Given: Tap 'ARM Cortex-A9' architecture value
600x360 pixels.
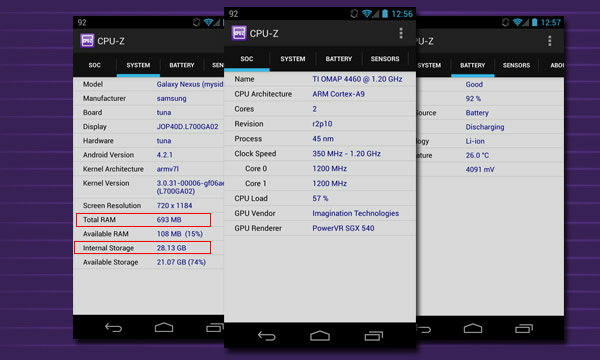Looking at the screenshot, I should (338, 94).
